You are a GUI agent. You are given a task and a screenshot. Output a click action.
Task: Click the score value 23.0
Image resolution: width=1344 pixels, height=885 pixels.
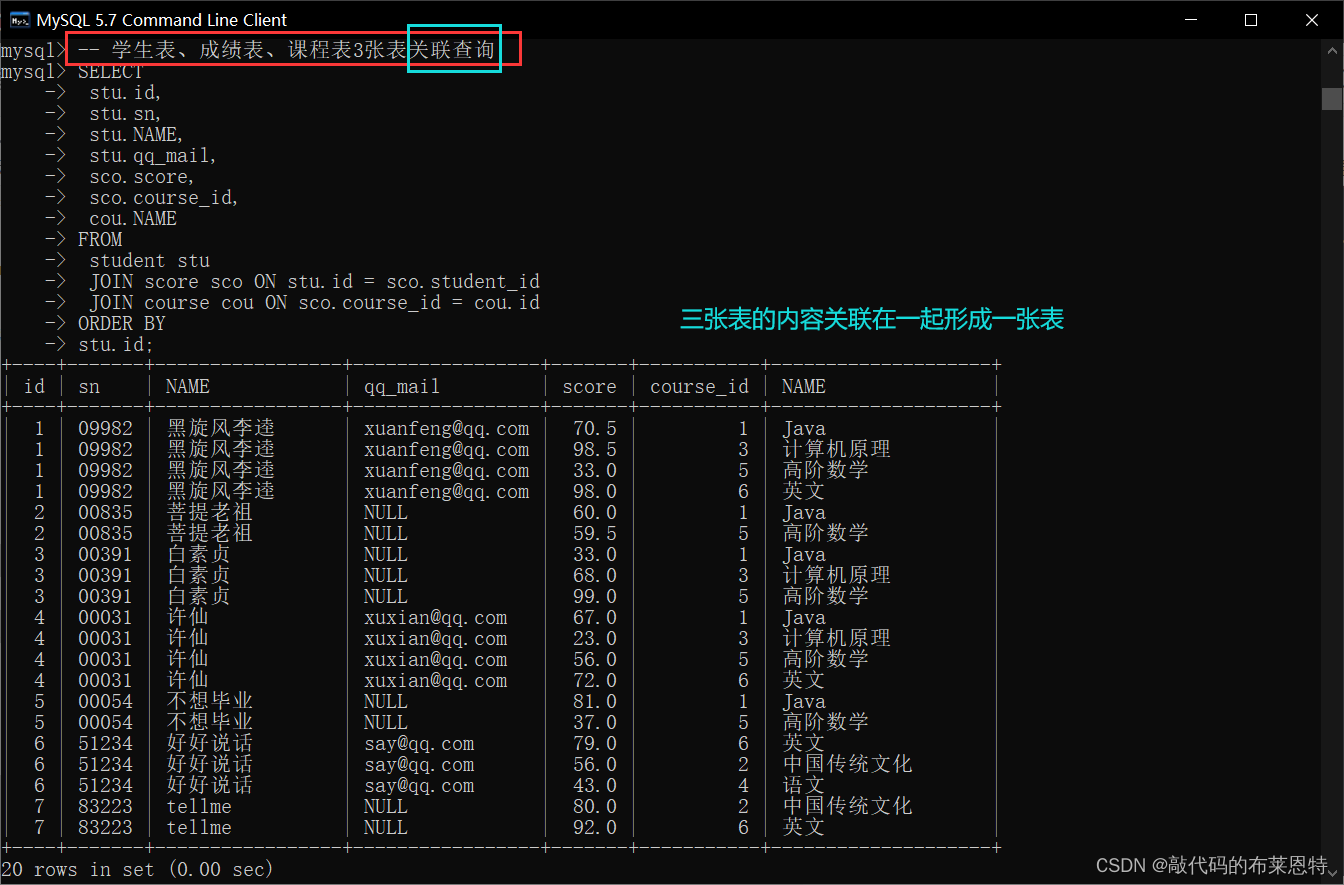point(595,639)
